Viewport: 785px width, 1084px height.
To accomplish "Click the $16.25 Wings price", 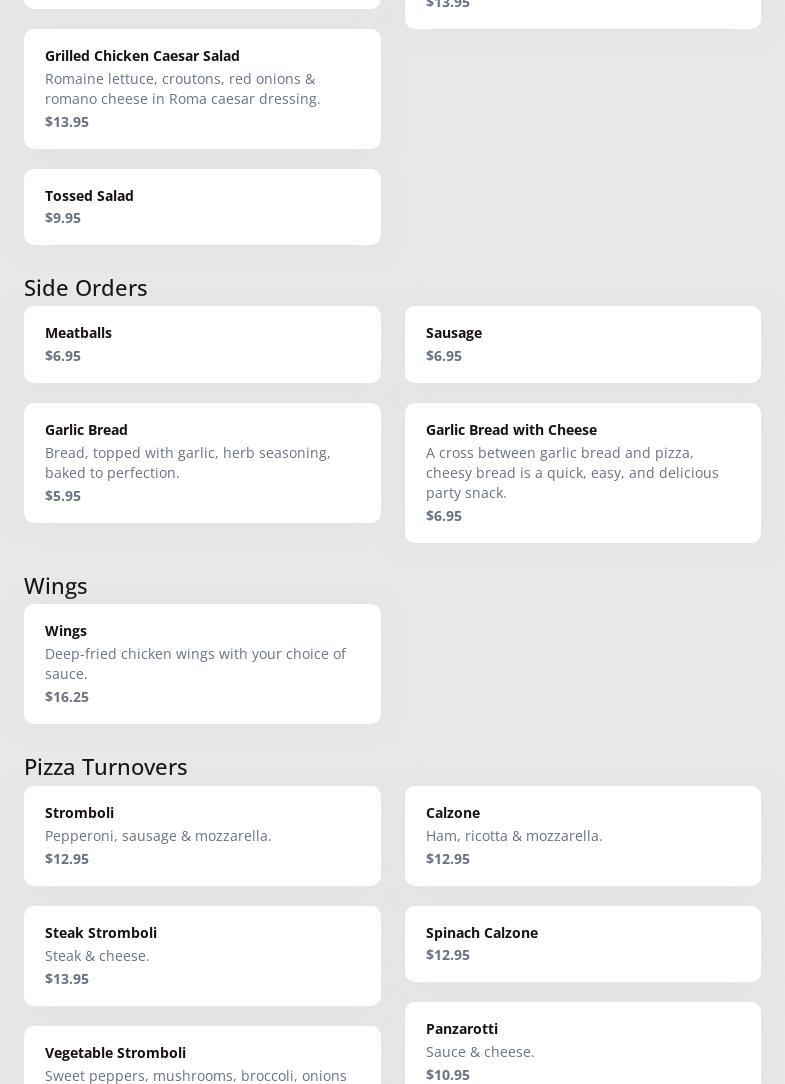I will (67, 697).
